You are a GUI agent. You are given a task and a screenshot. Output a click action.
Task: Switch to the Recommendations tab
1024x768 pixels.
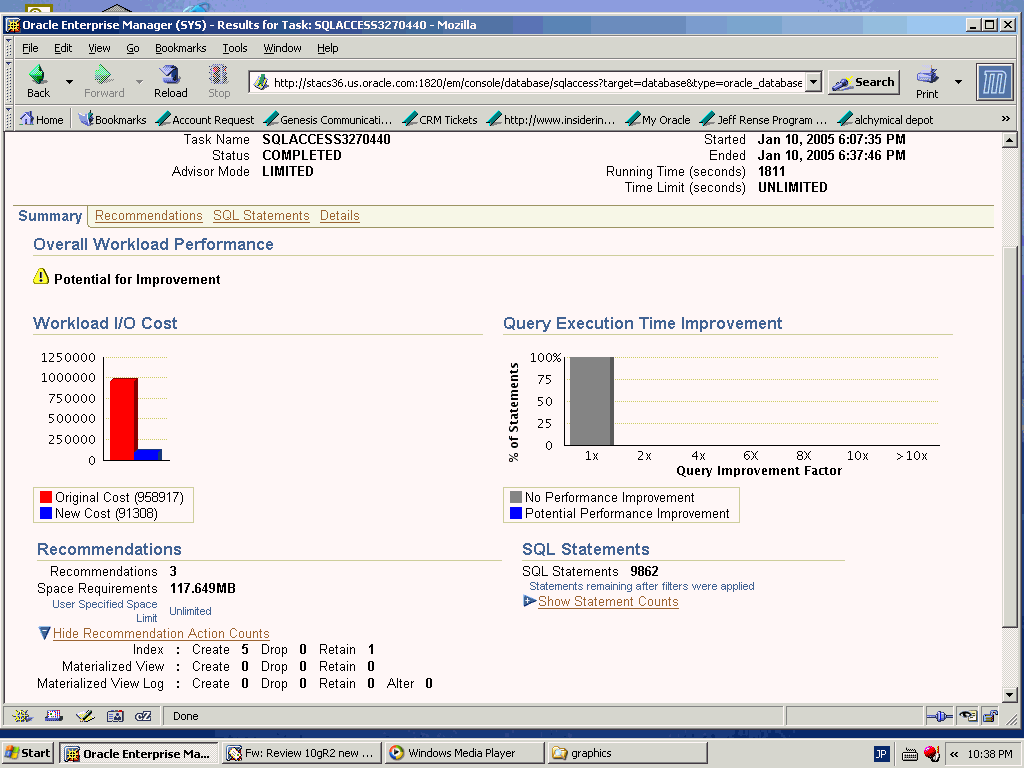point(148,216)
